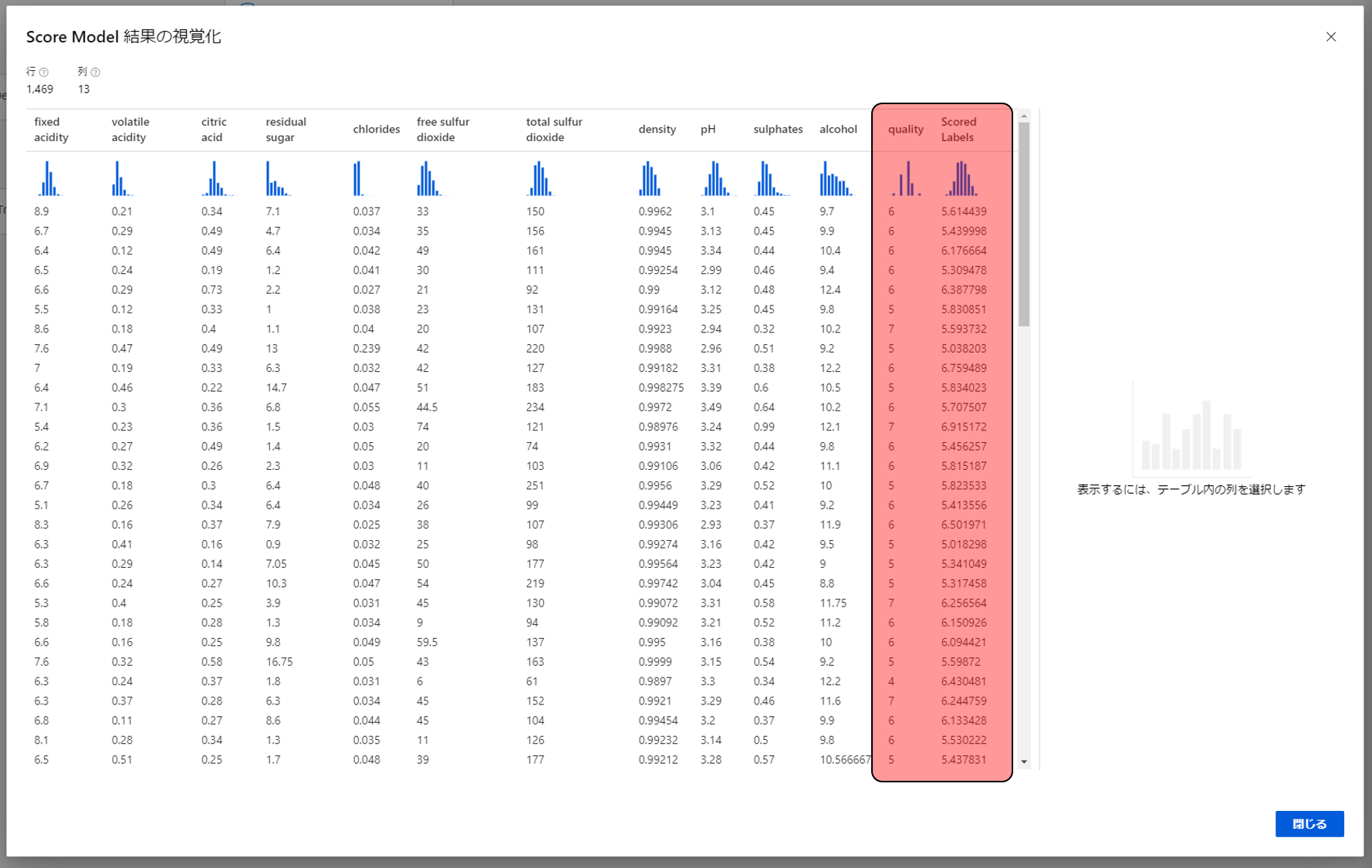Viewport: 1372px width, 868px height.
Task: Click the density column header
Action: click(657, 130)
